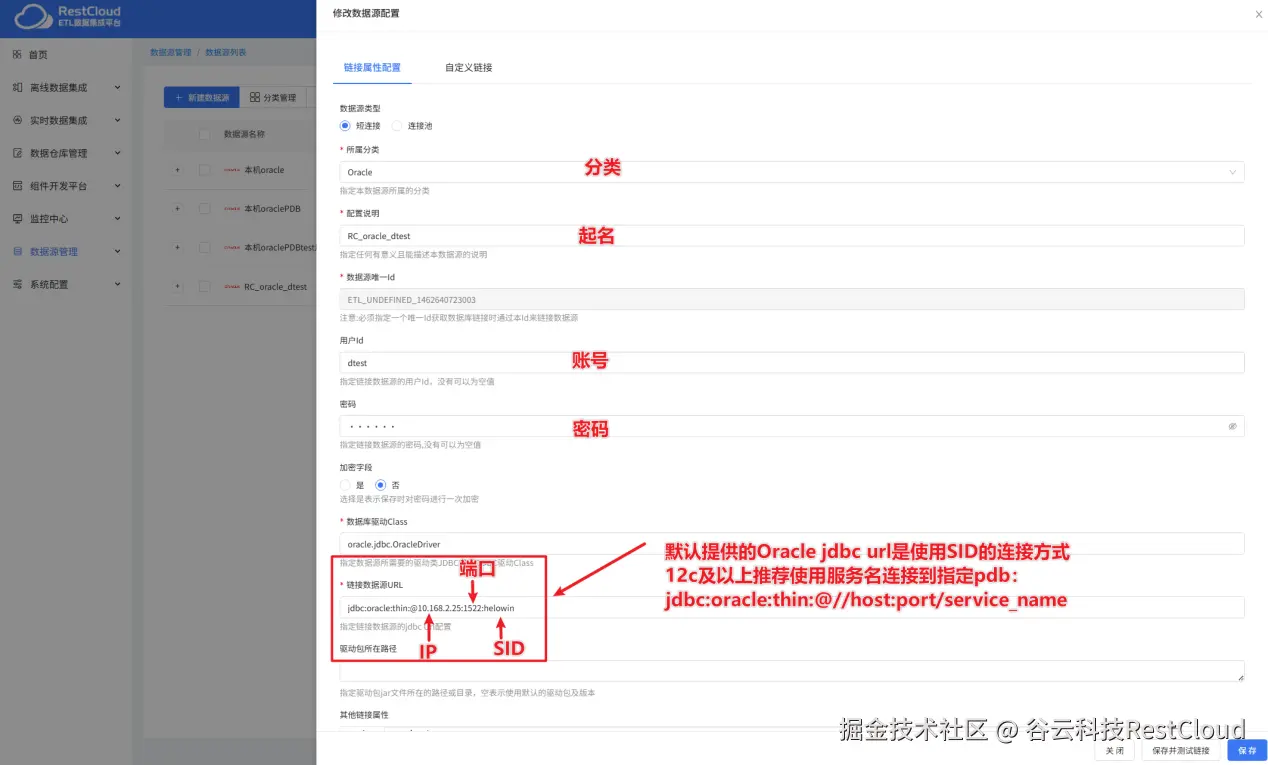Image resolution: width=1268 pixels, height=765 pixels.
Task: Expand the 数据仓库管理 menu chevron
Action: point(117,153)
